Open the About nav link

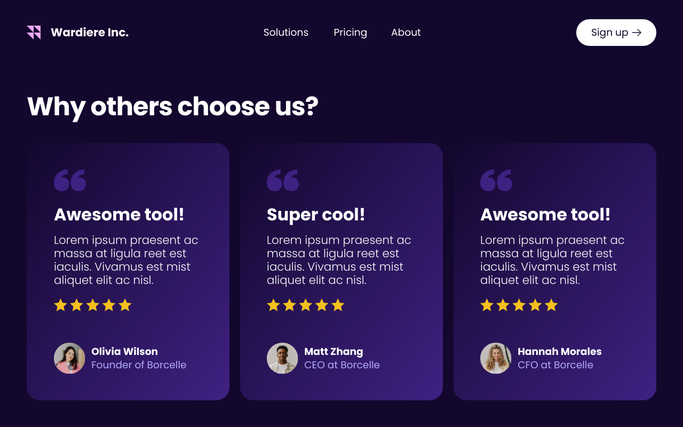[x=406, y=32]
